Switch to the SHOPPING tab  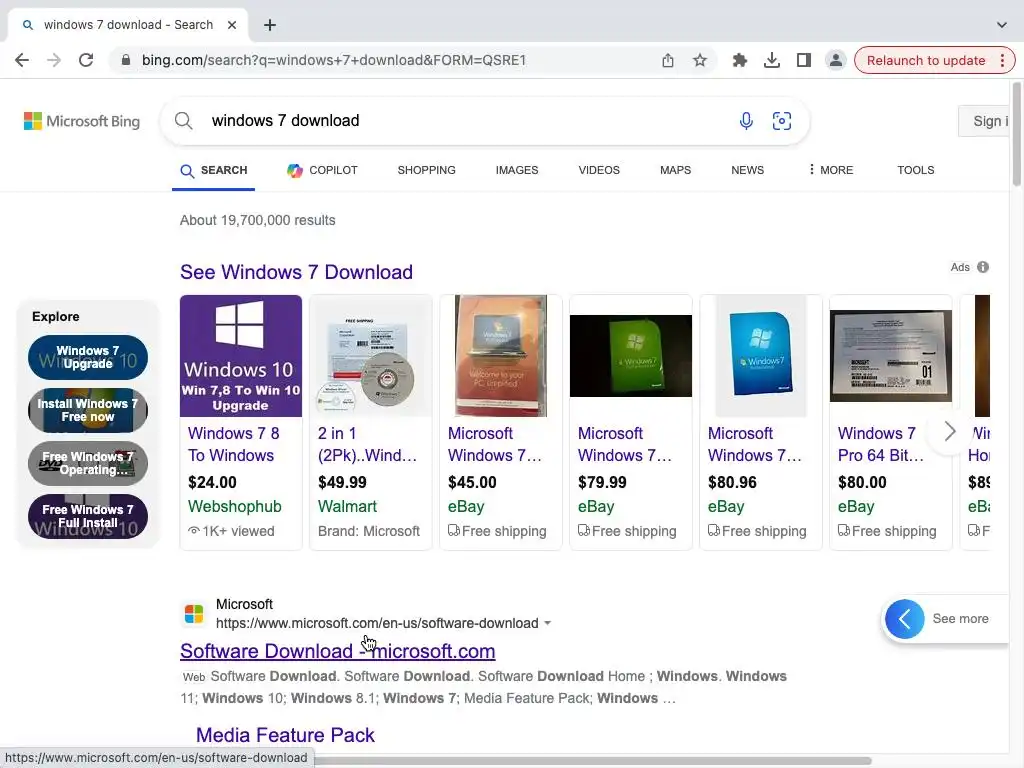tap(426, 170)
